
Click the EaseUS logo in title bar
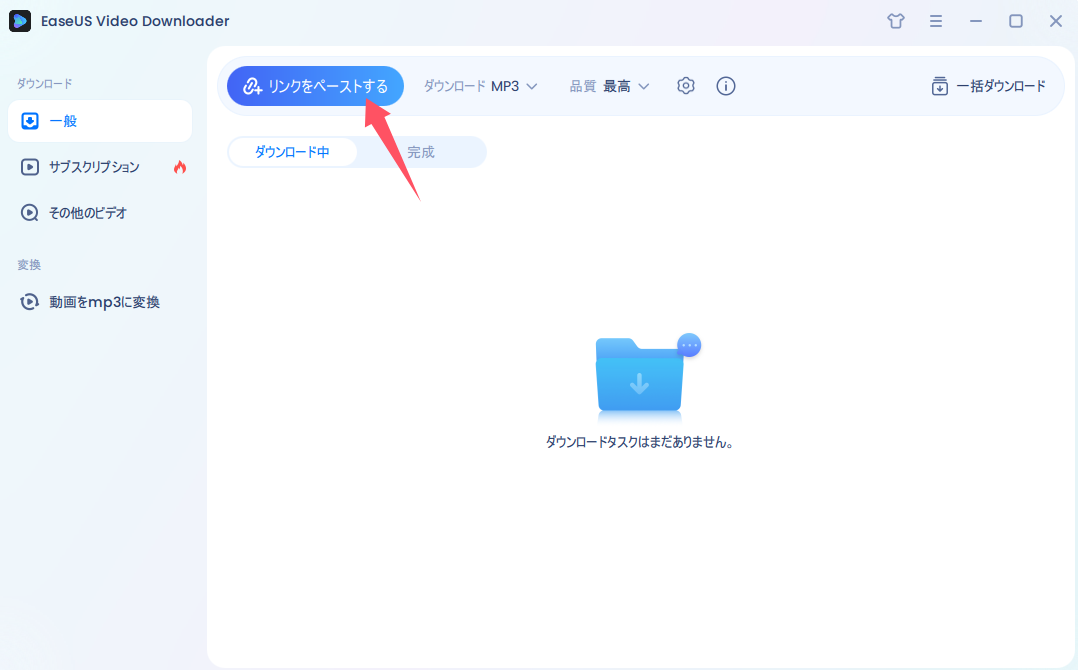[20, 20]
